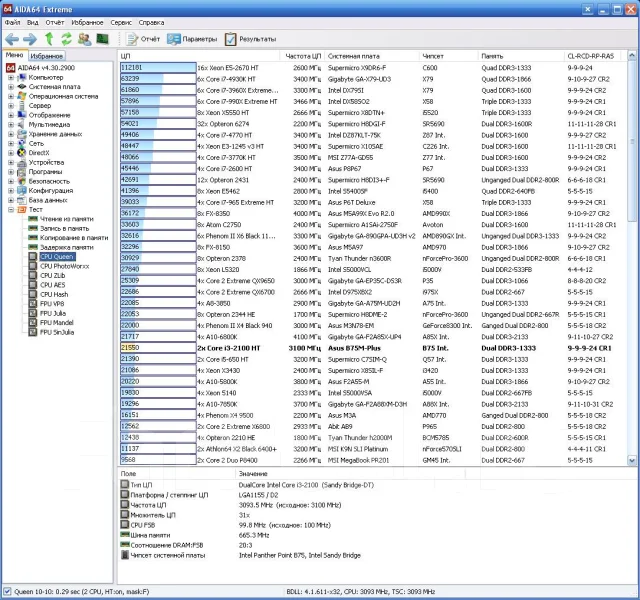The image size is (640, 600).
Task: Click the 9568 score bar
Action: [158, 460]
